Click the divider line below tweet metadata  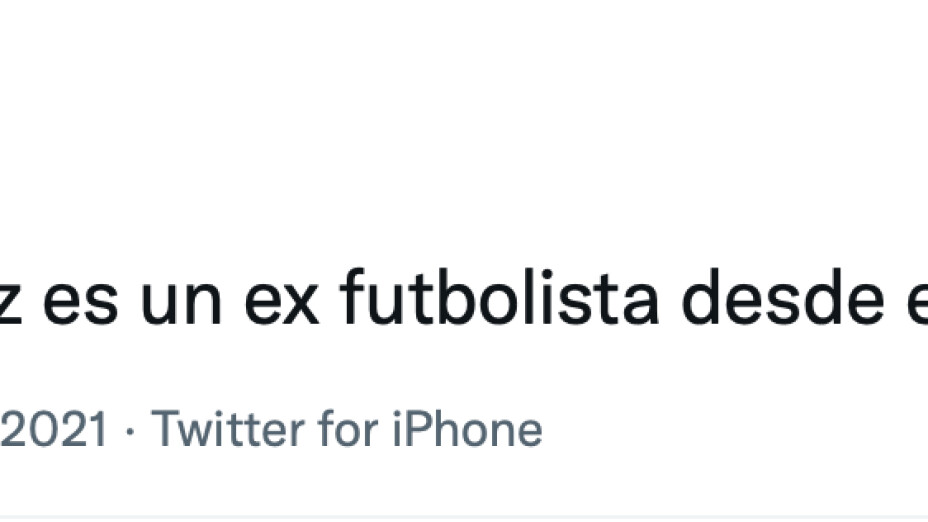click(x=464, y=517)
